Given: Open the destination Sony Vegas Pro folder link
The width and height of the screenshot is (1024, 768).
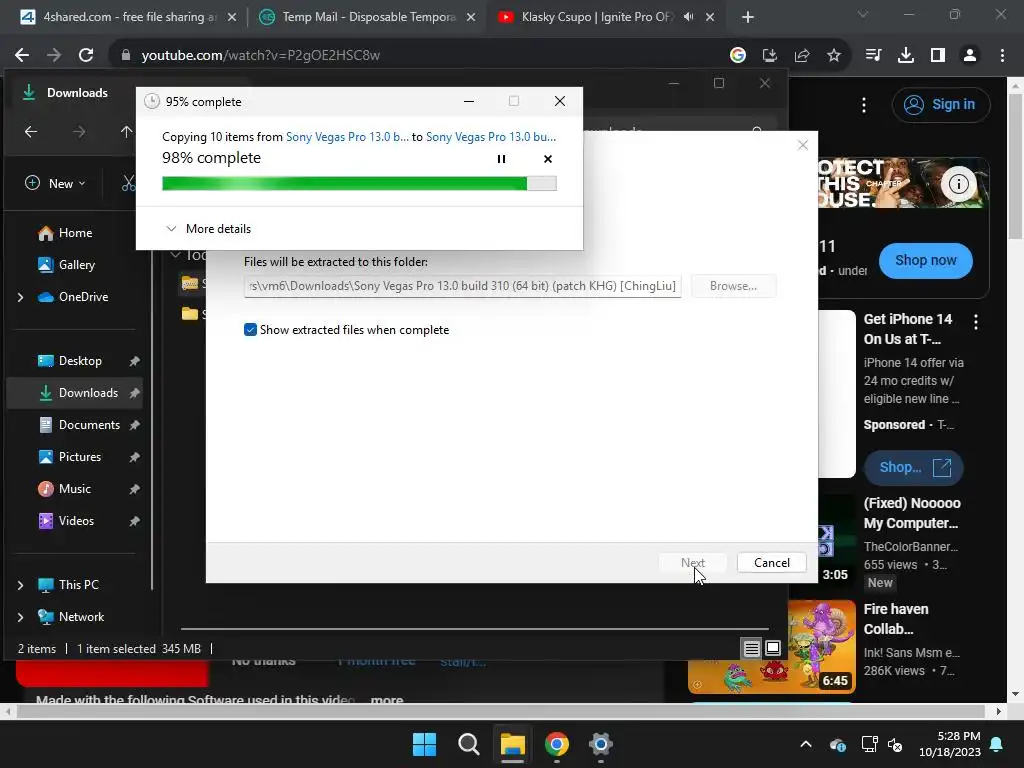Looking at the screenshot, I should (491, 136).
